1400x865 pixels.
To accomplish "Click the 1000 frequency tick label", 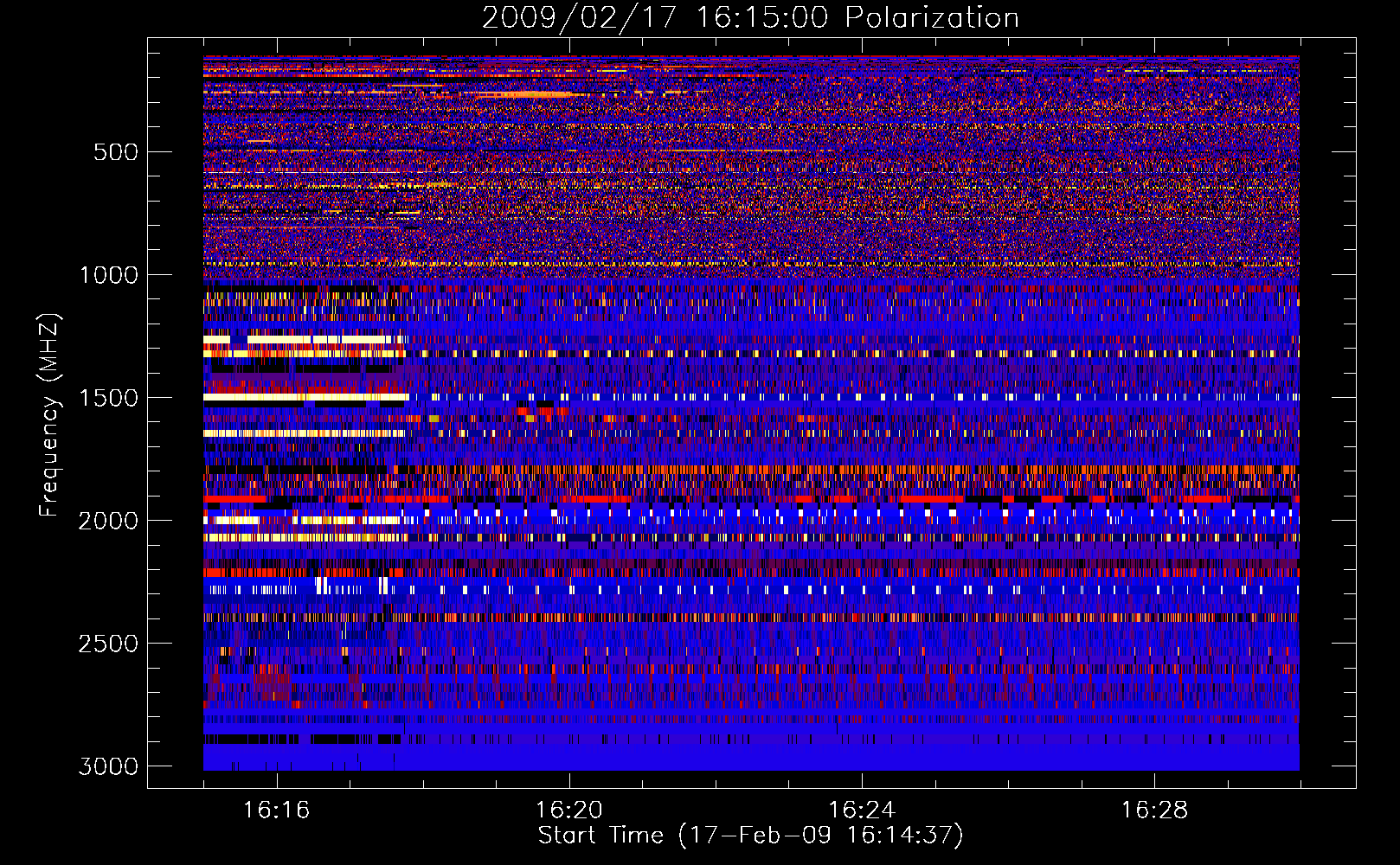I will click(x=108, y=275).
